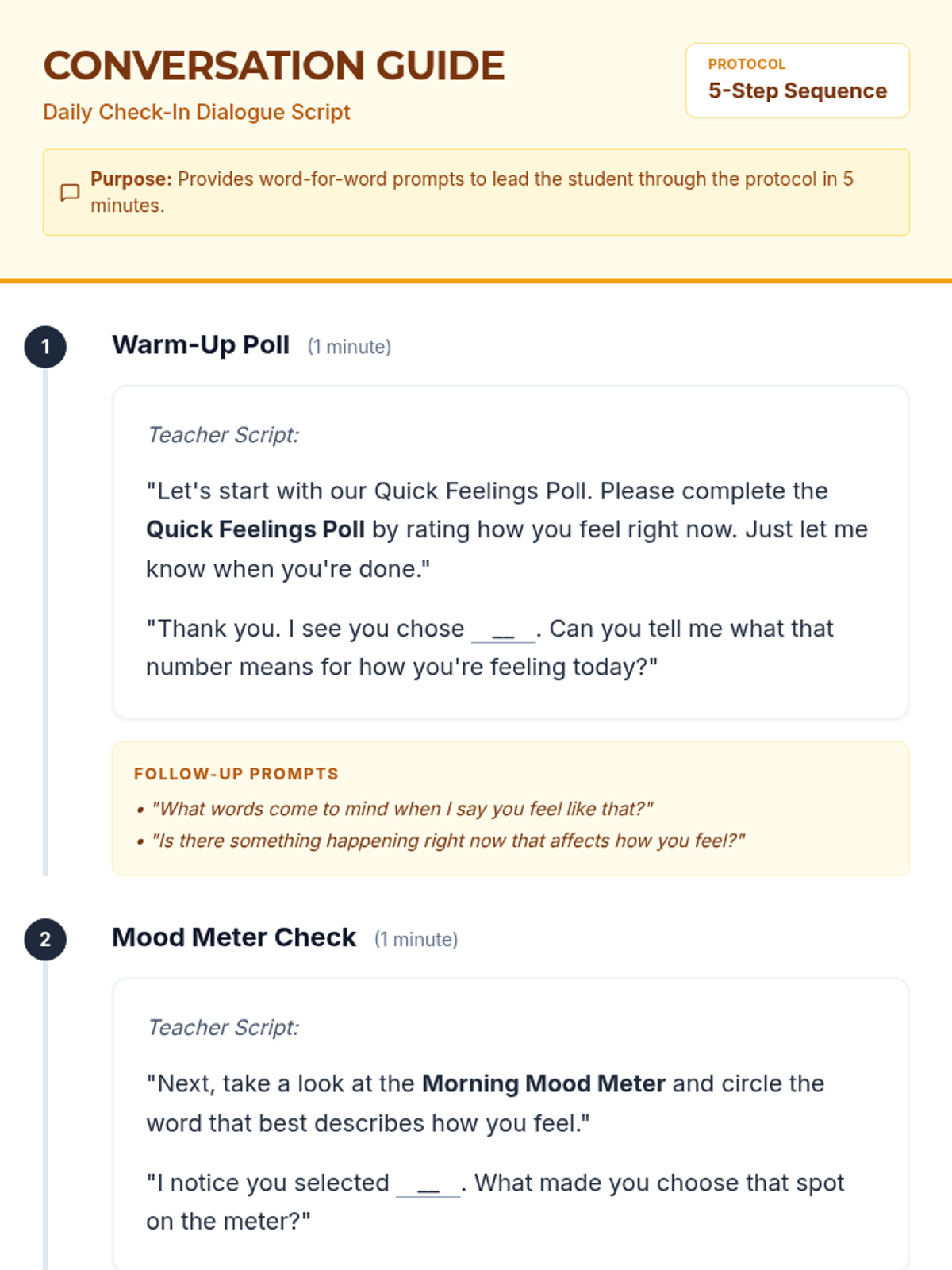Click the bold Quick Feelings Poll text
952x1270 pixels.
[255, 529]
